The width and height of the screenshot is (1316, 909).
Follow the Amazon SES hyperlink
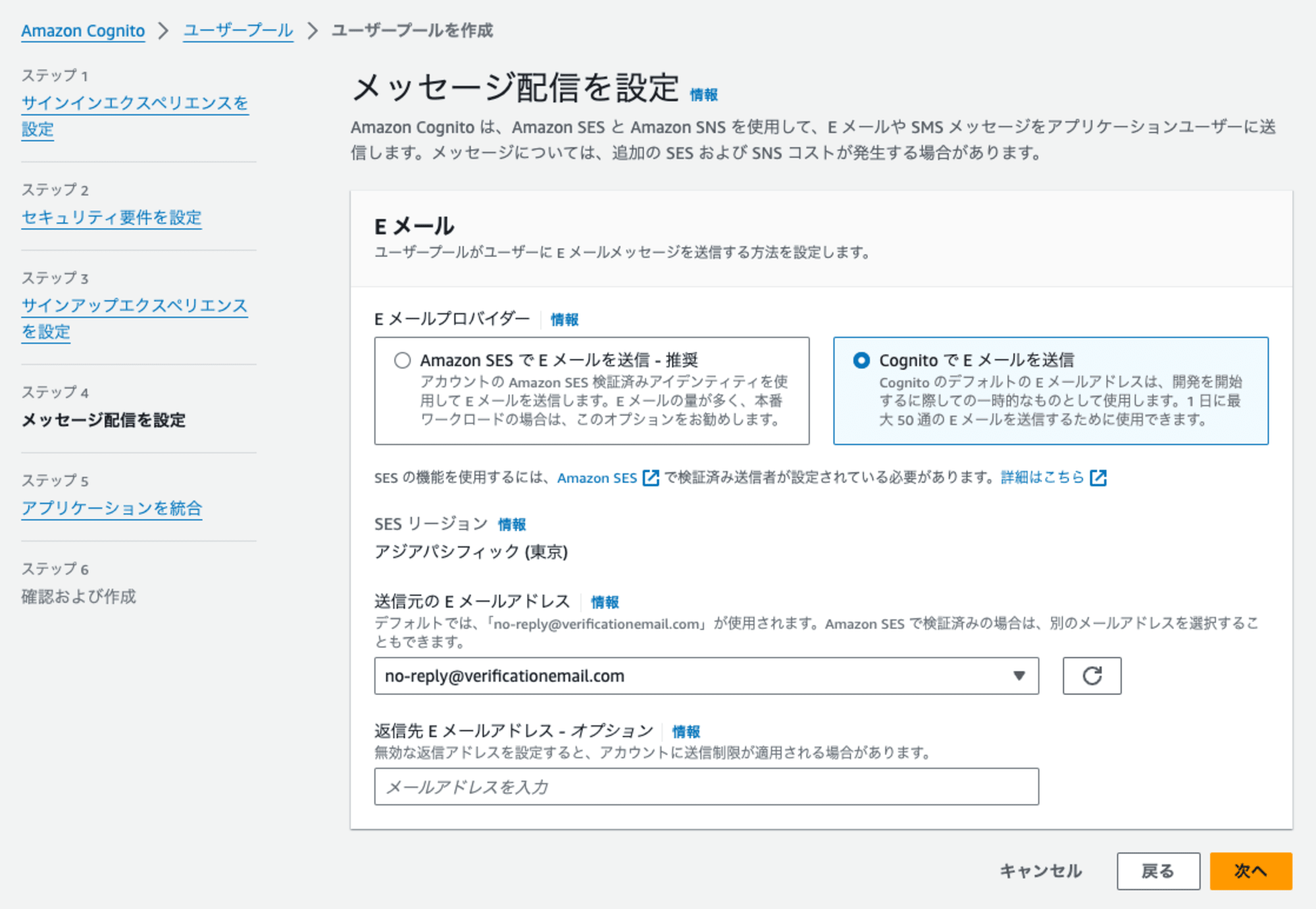597,478
